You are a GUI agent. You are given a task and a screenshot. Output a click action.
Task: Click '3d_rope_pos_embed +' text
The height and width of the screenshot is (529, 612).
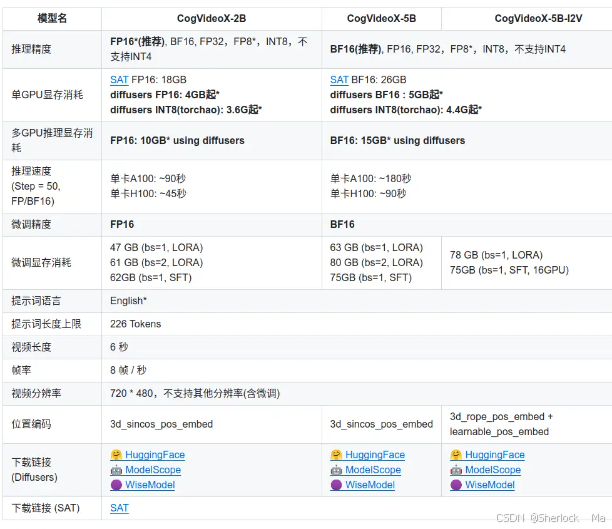pyautogui.click(x=501, y=417)
